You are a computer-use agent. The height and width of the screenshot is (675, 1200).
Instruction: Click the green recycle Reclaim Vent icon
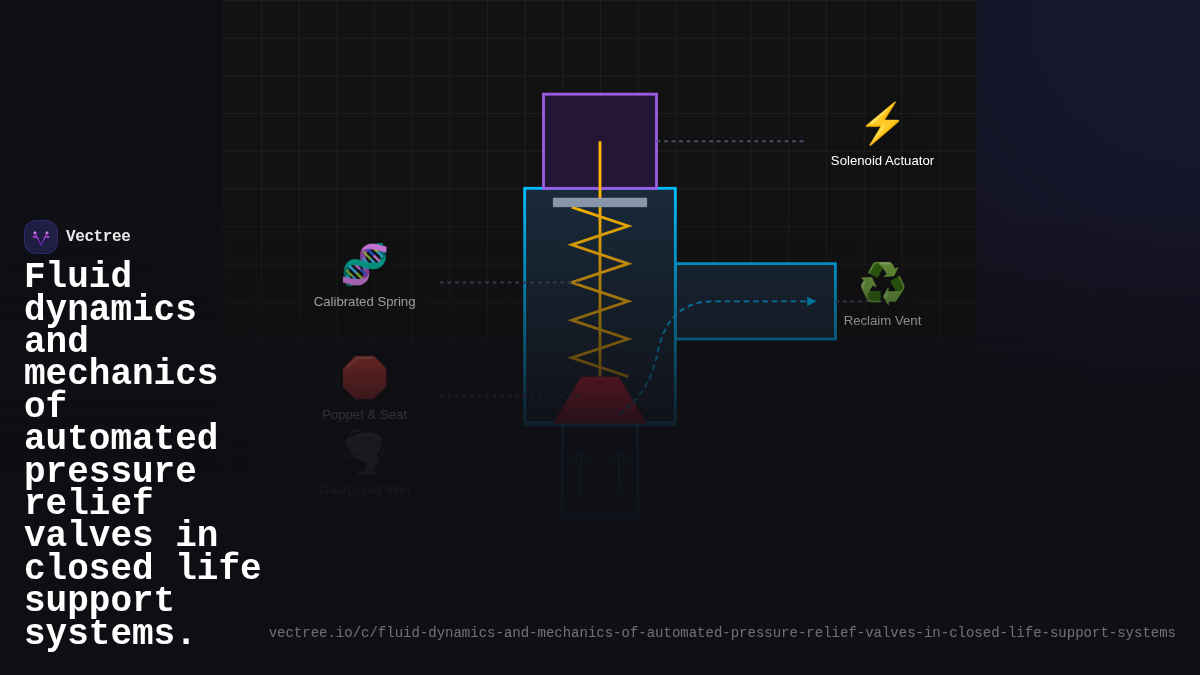882,284
